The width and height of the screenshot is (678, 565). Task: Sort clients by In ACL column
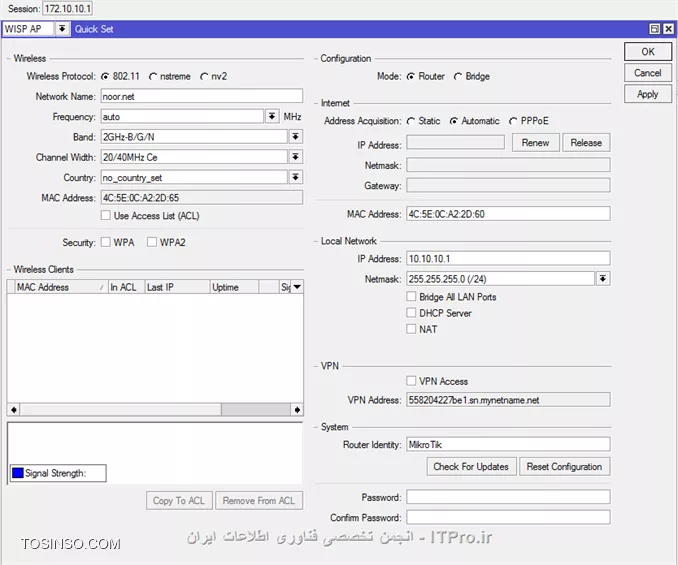(x=126, y=287)
